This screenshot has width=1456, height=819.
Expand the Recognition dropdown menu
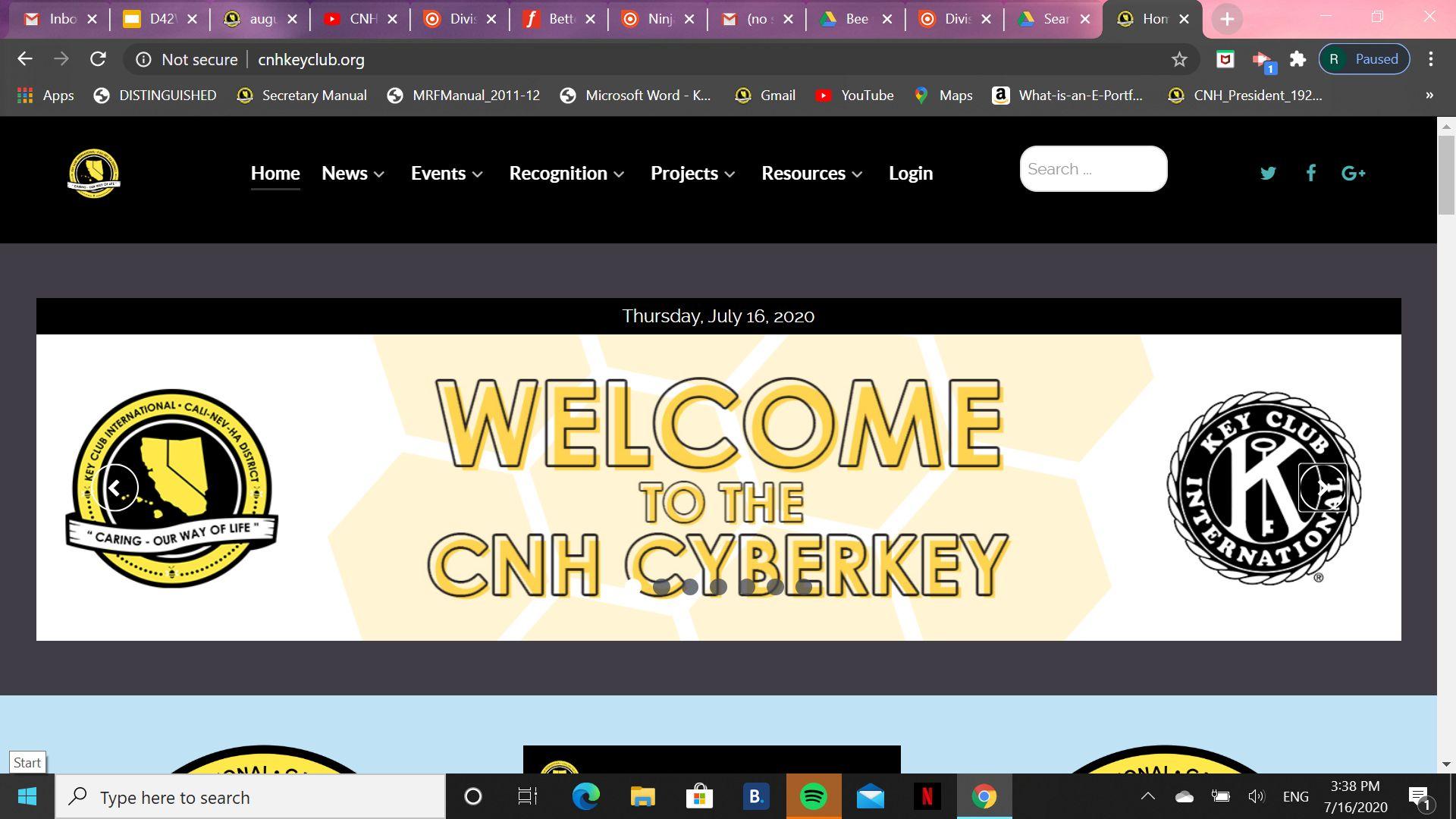point(566,174)
